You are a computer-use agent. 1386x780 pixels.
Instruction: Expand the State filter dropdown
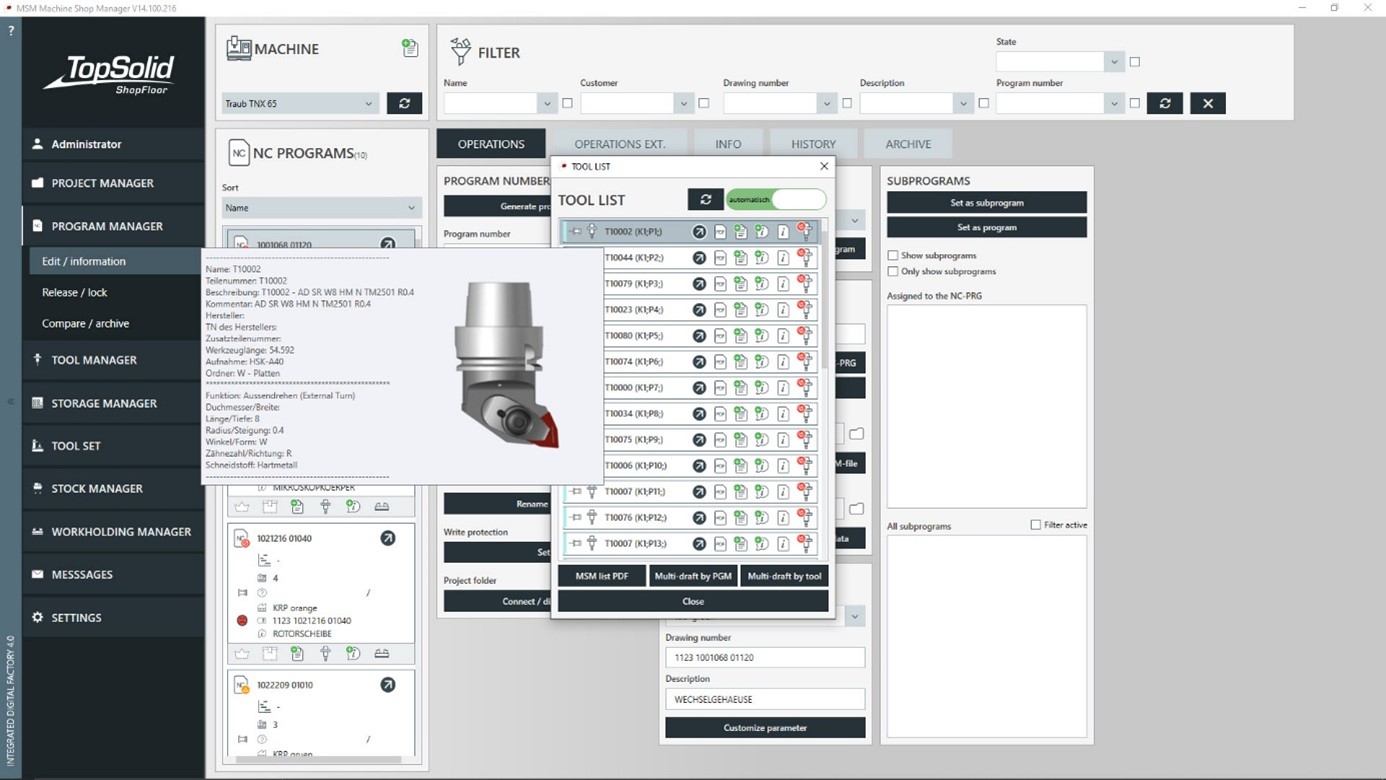(x=1113, y=62)
